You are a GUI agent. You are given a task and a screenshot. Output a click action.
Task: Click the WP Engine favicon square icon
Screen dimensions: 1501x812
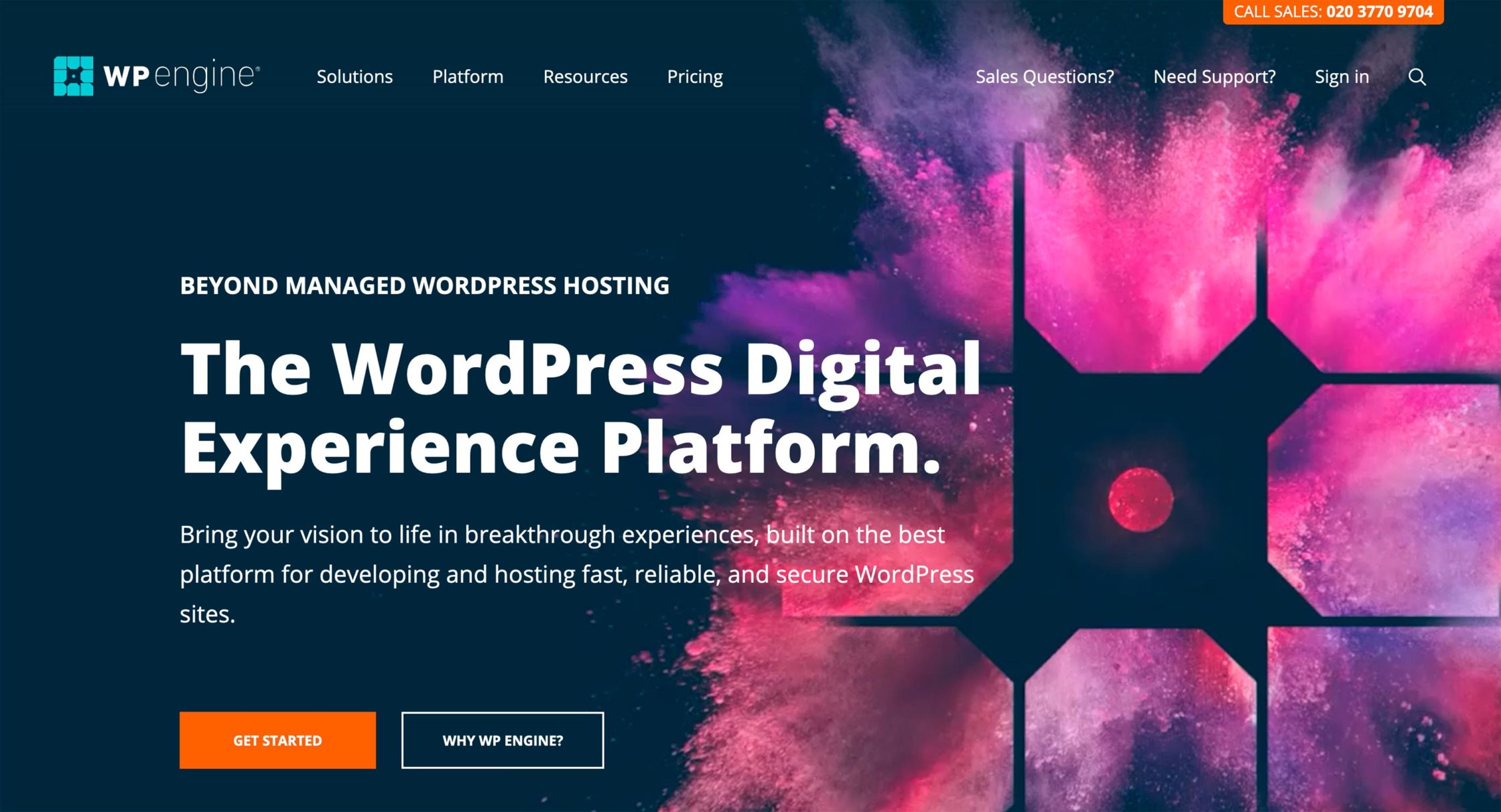click(72, 77)
